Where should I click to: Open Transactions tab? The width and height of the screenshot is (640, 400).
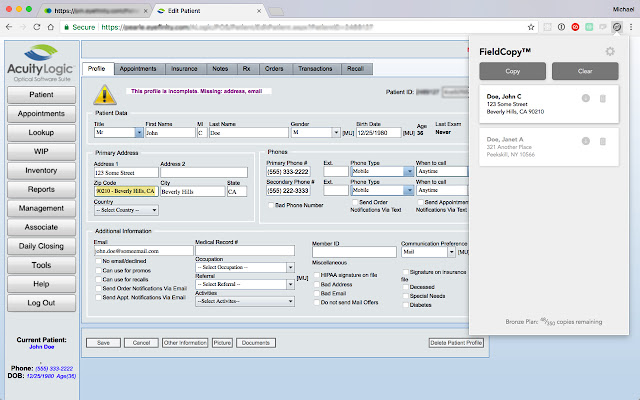(x=315, y=69)
